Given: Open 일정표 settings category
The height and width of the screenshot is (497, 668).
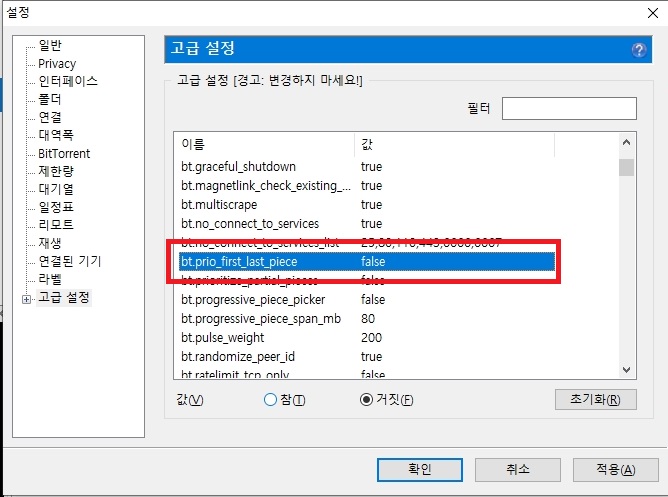Looking at the screenshot, I should (56, 207).
